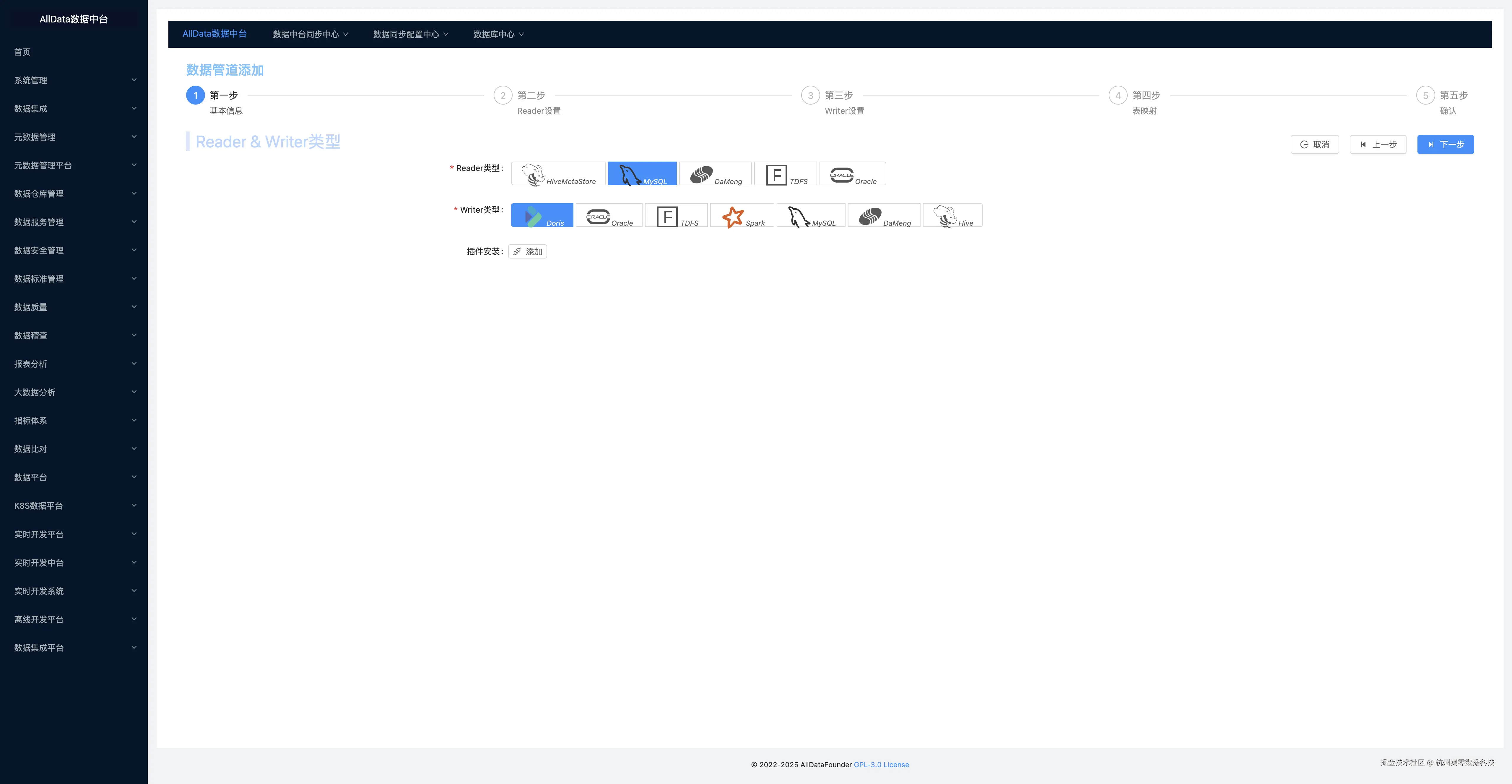
Task: Select HiveMetaStore elephant icon as Reader
Action: point(533,174)
